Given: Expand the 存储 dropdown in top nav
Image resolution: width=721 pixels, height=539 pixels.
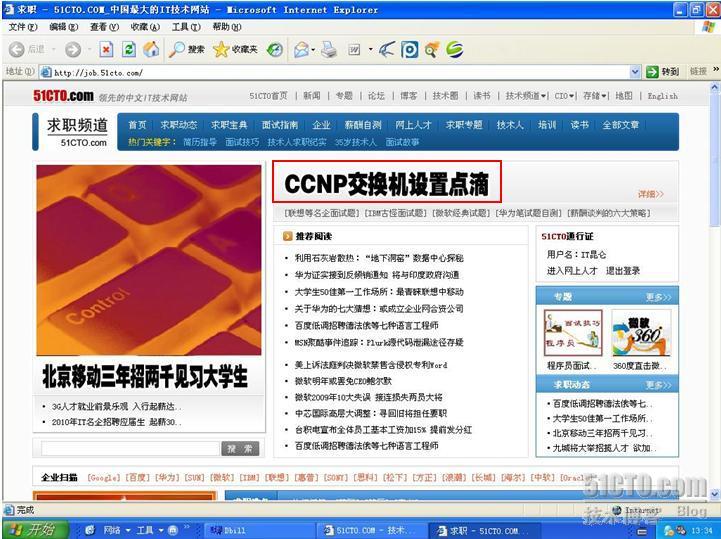Looking at the screenshot, I should pos(604,96).
